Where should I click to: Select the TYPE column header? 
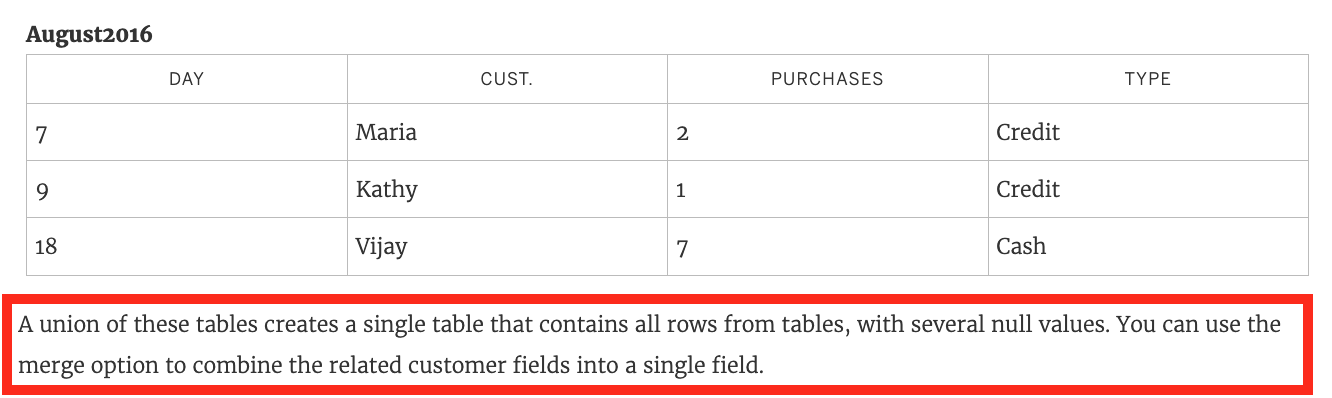1148,79
